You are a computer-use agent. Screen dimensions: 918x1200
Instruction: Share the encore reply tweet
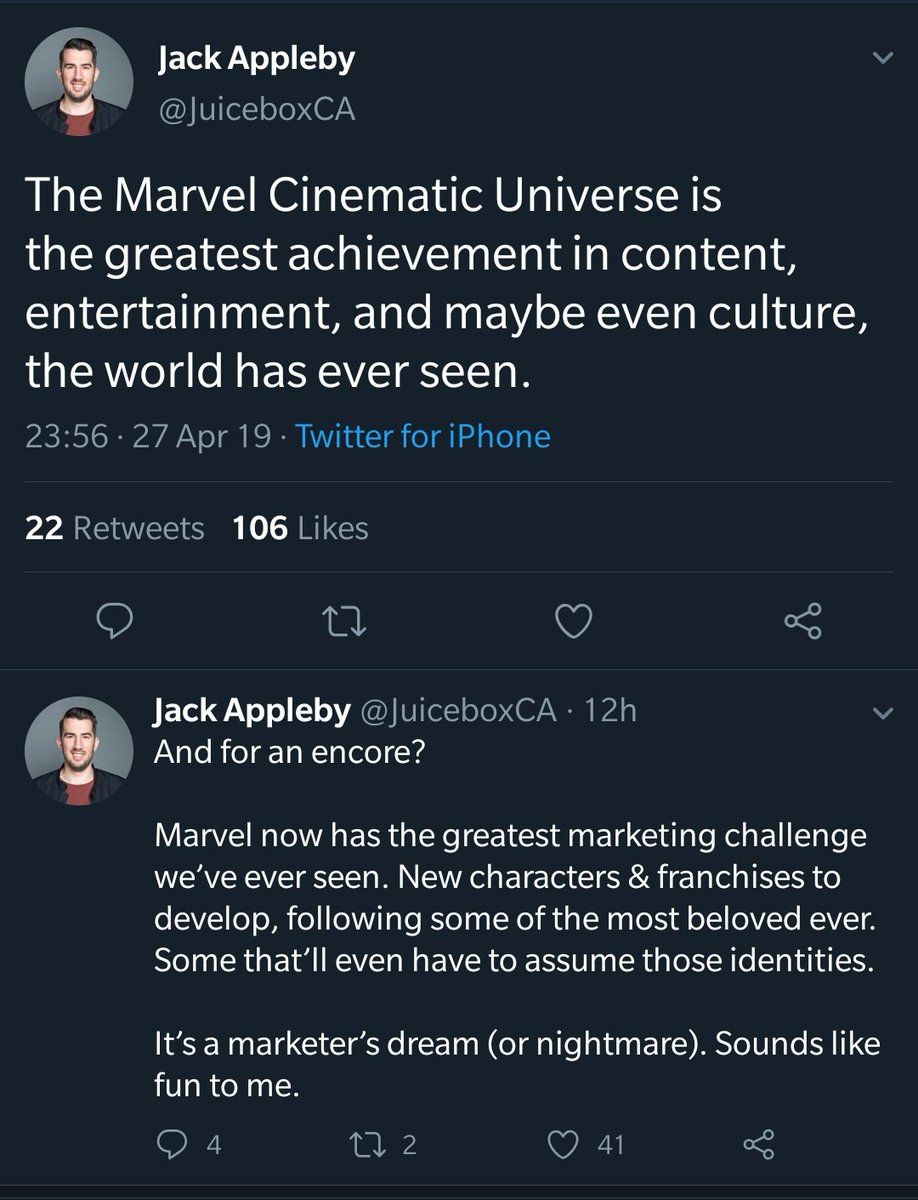(759, 1144)
